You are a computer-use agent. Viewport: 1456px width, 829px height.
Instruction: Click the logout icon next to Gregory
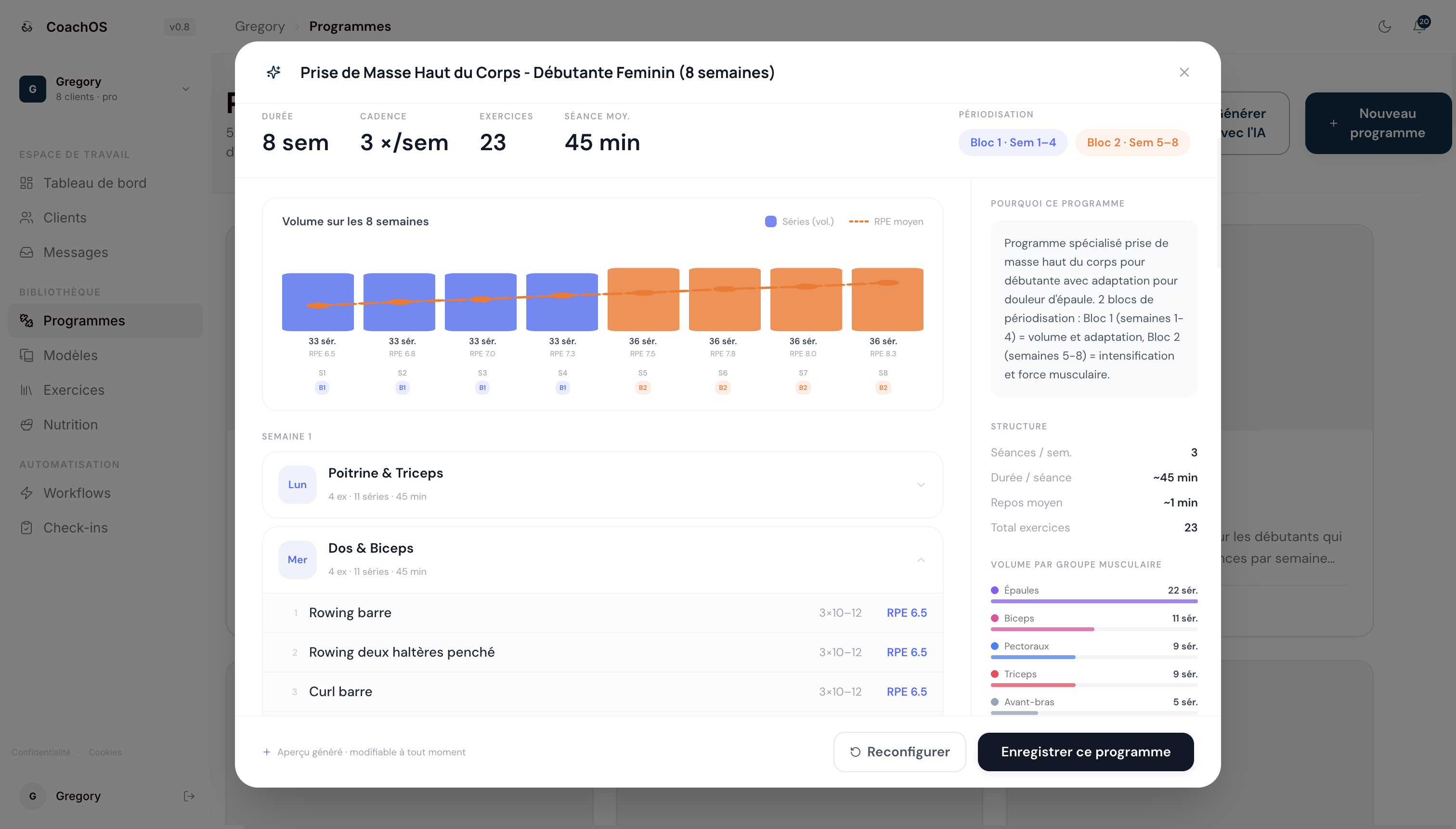(x=189, y=796)
